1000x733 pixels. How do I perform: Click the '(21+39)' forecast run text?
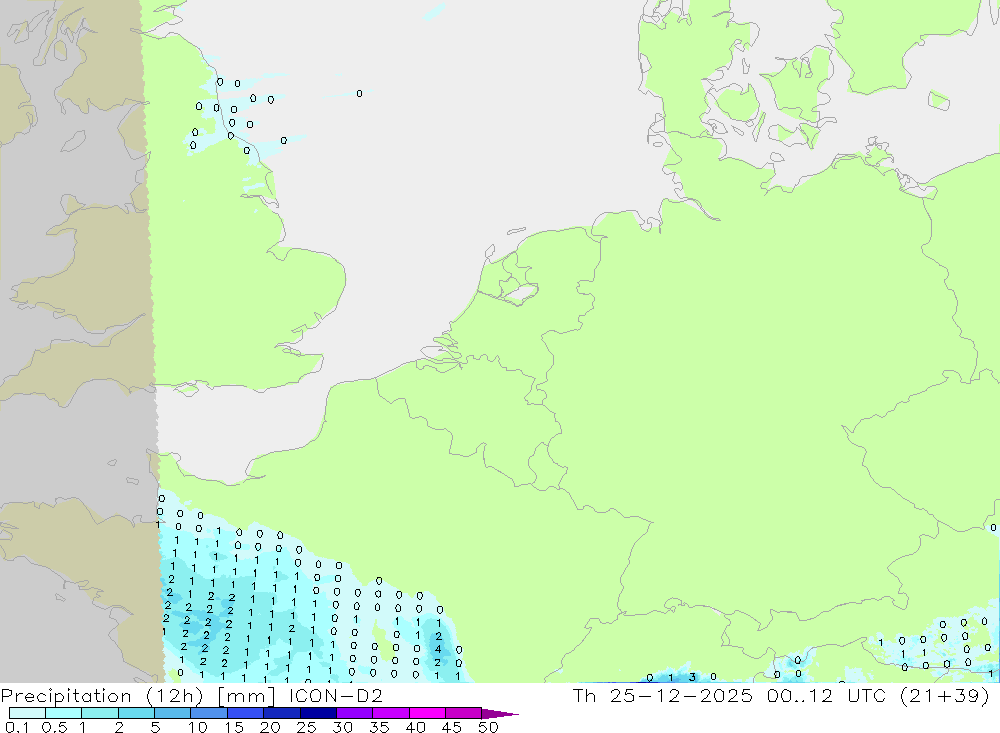click(x=945, y=695)
